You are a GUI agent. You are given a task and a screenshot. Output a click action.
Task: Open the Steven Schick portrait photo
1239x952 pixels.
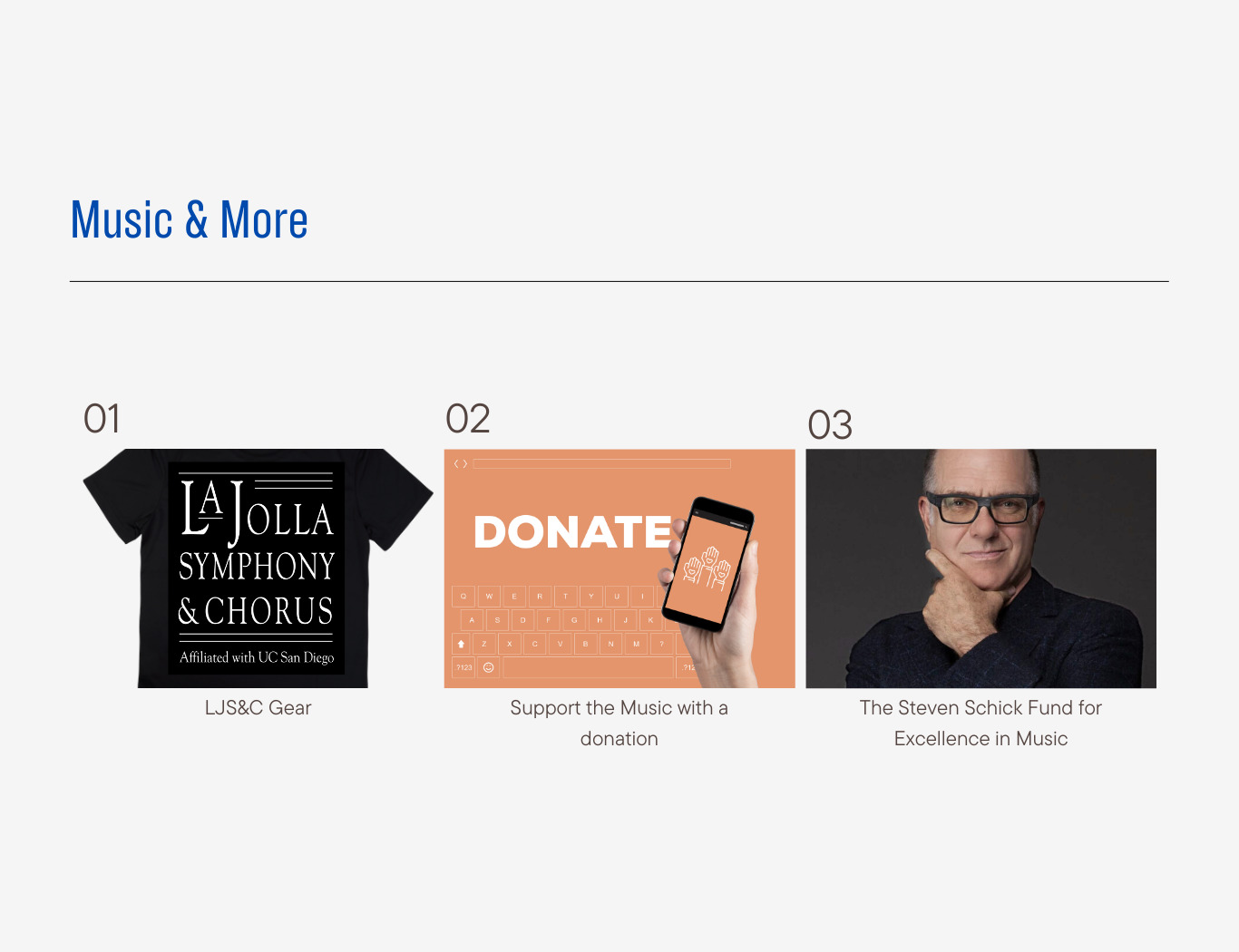point(981,568)
